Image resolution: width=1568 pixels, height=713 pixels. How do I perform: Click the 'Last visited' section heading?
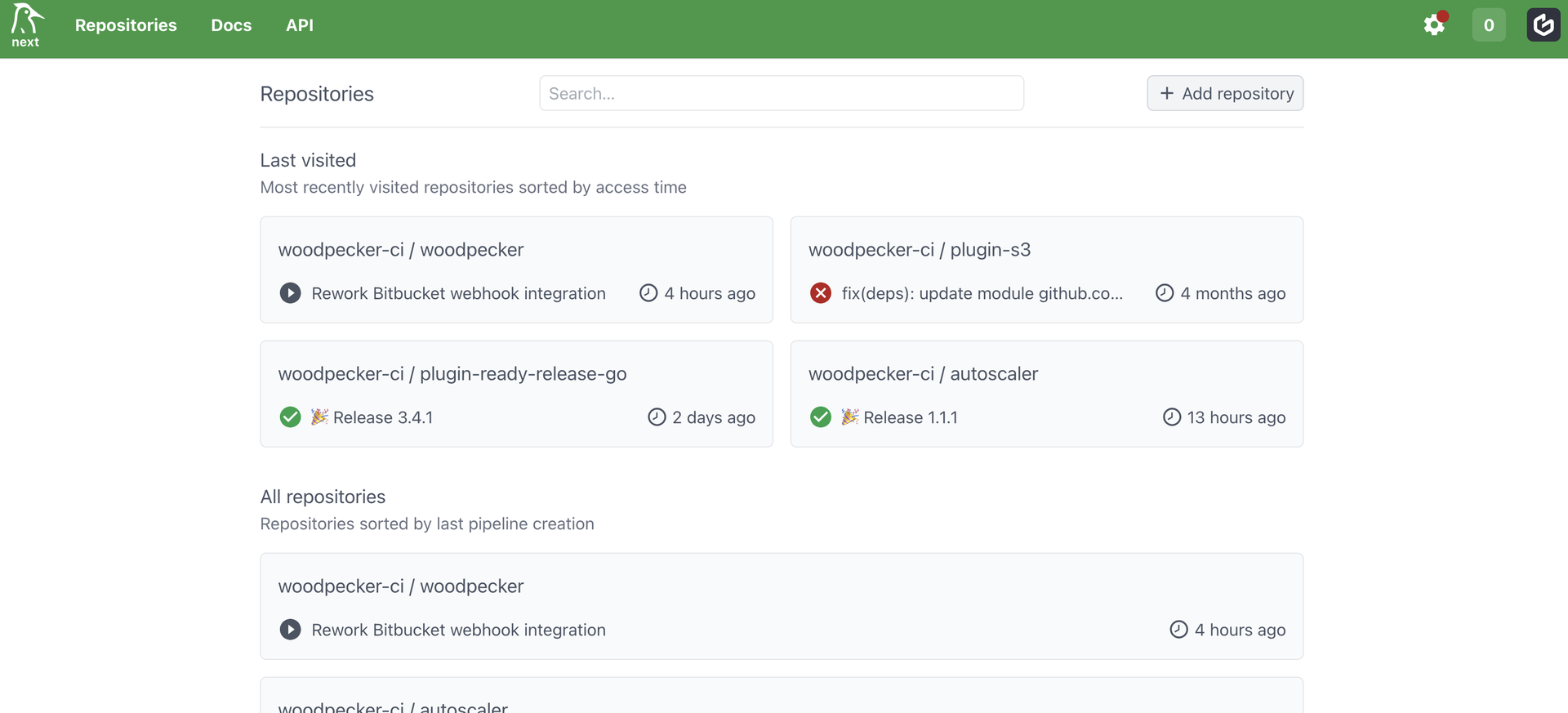309,160
